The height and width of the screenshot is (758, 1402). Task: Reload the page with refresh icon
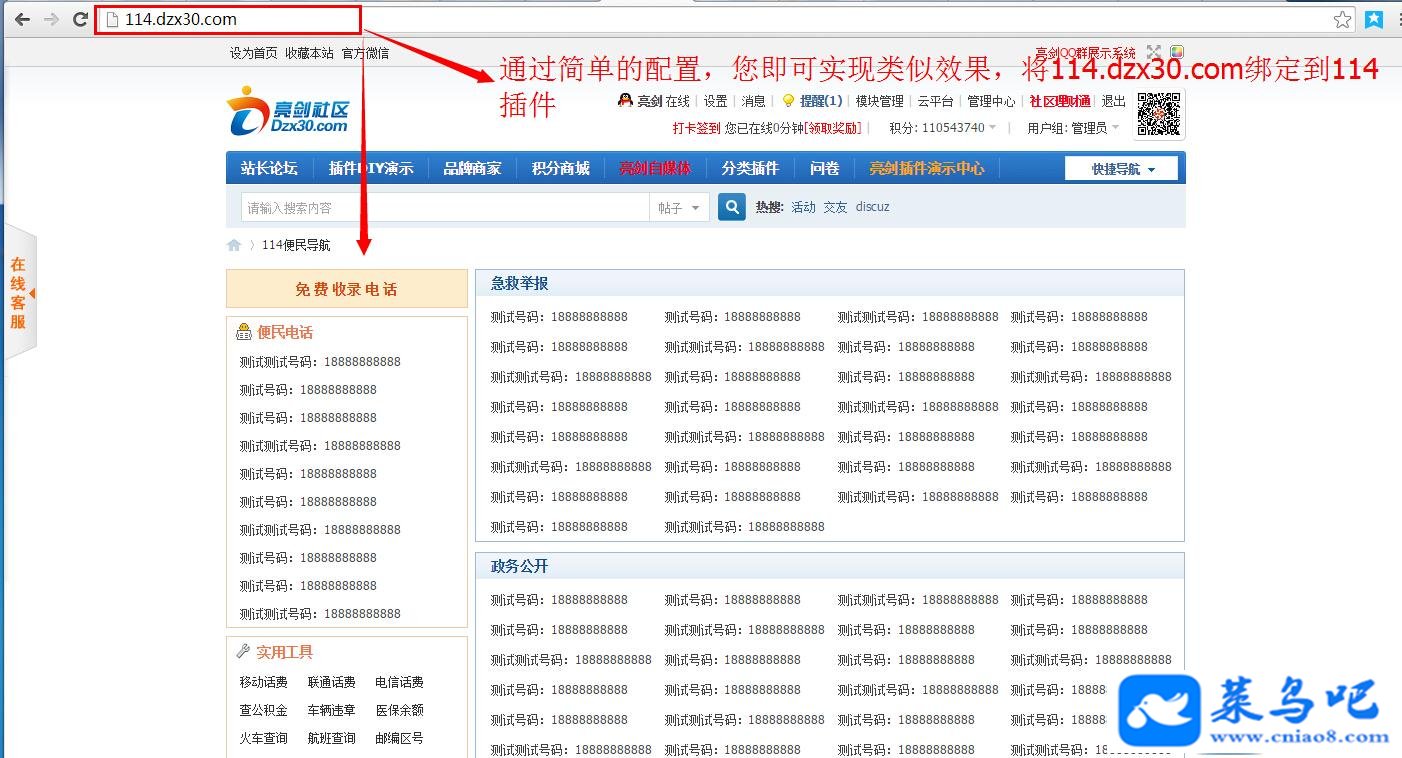[x=80, y=19]
